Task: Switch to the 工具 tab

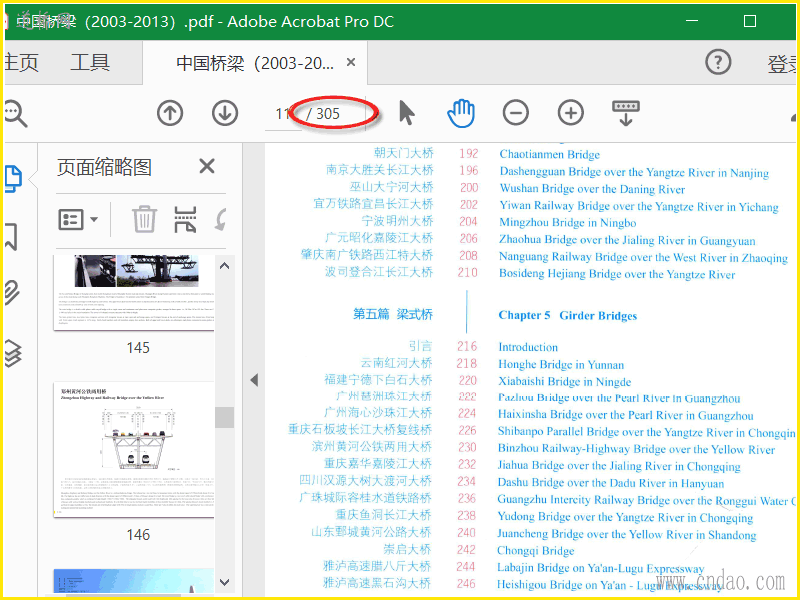Action: (x=90, y=62)
